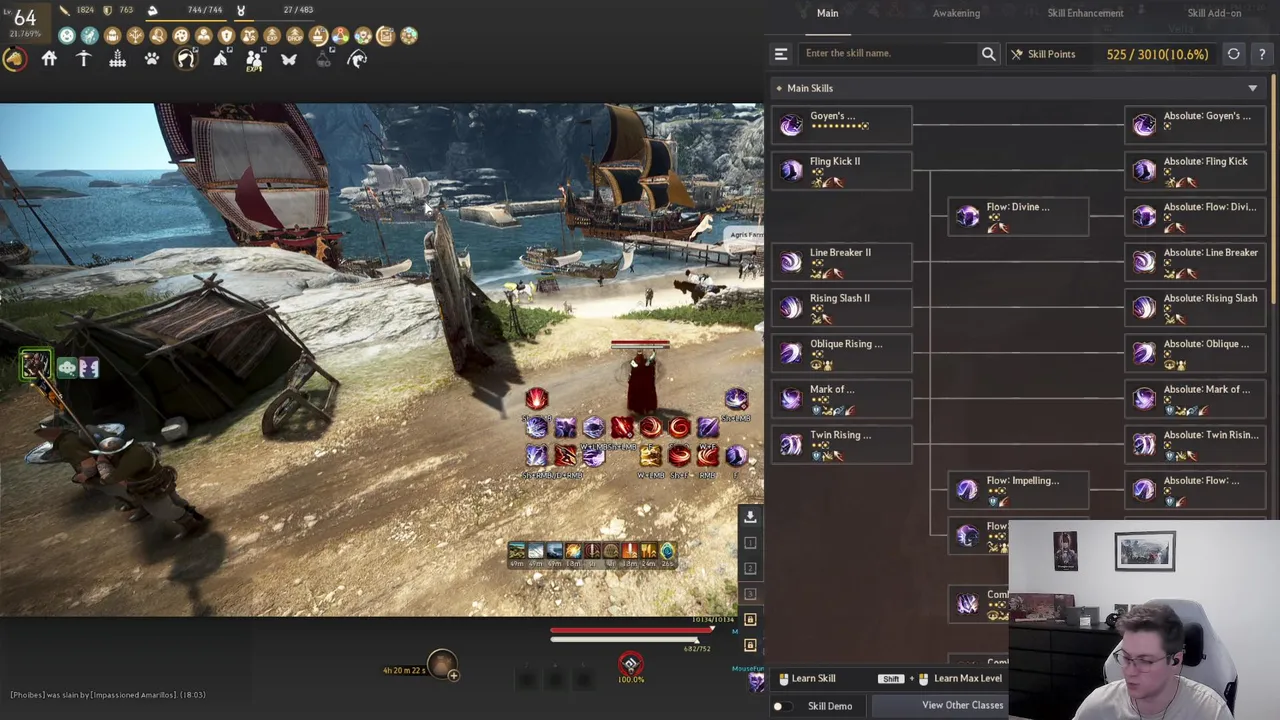Click the Mark of skill entry

842,399
